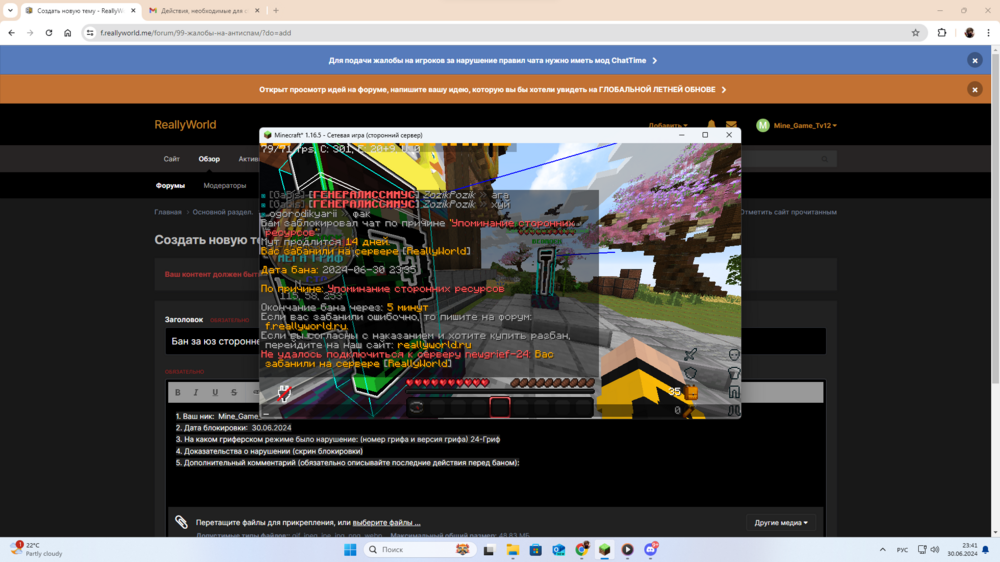
Task: Open Microsoft Store from the taskbar
Action: click(536, 549)
